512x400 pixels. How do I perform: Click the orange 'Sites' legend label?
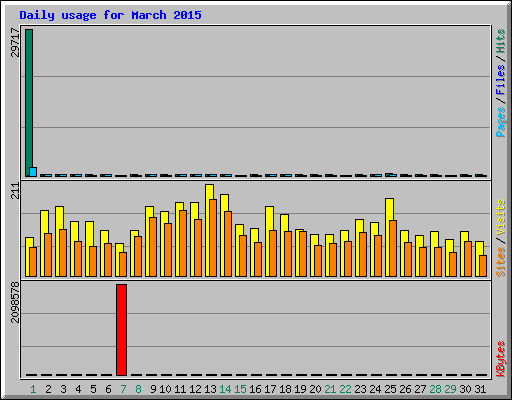(x=500, y=262)
